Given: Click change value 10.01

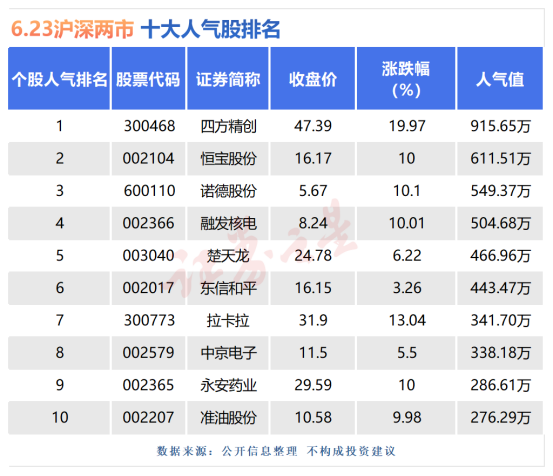Looking at the screenshot, I should [407, 223].
